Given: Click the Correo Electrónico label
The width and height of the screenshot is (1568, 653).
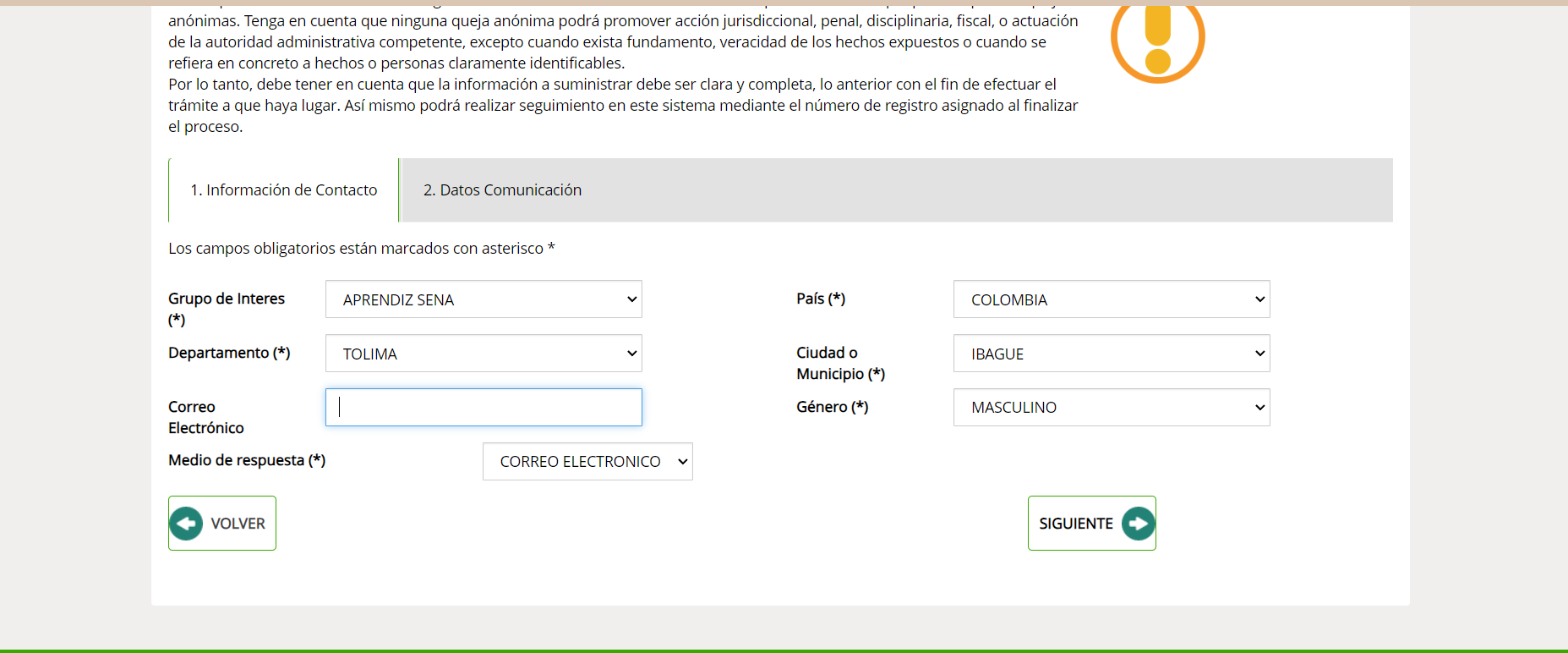Looking at the screenshot, I should click(205, 417).
